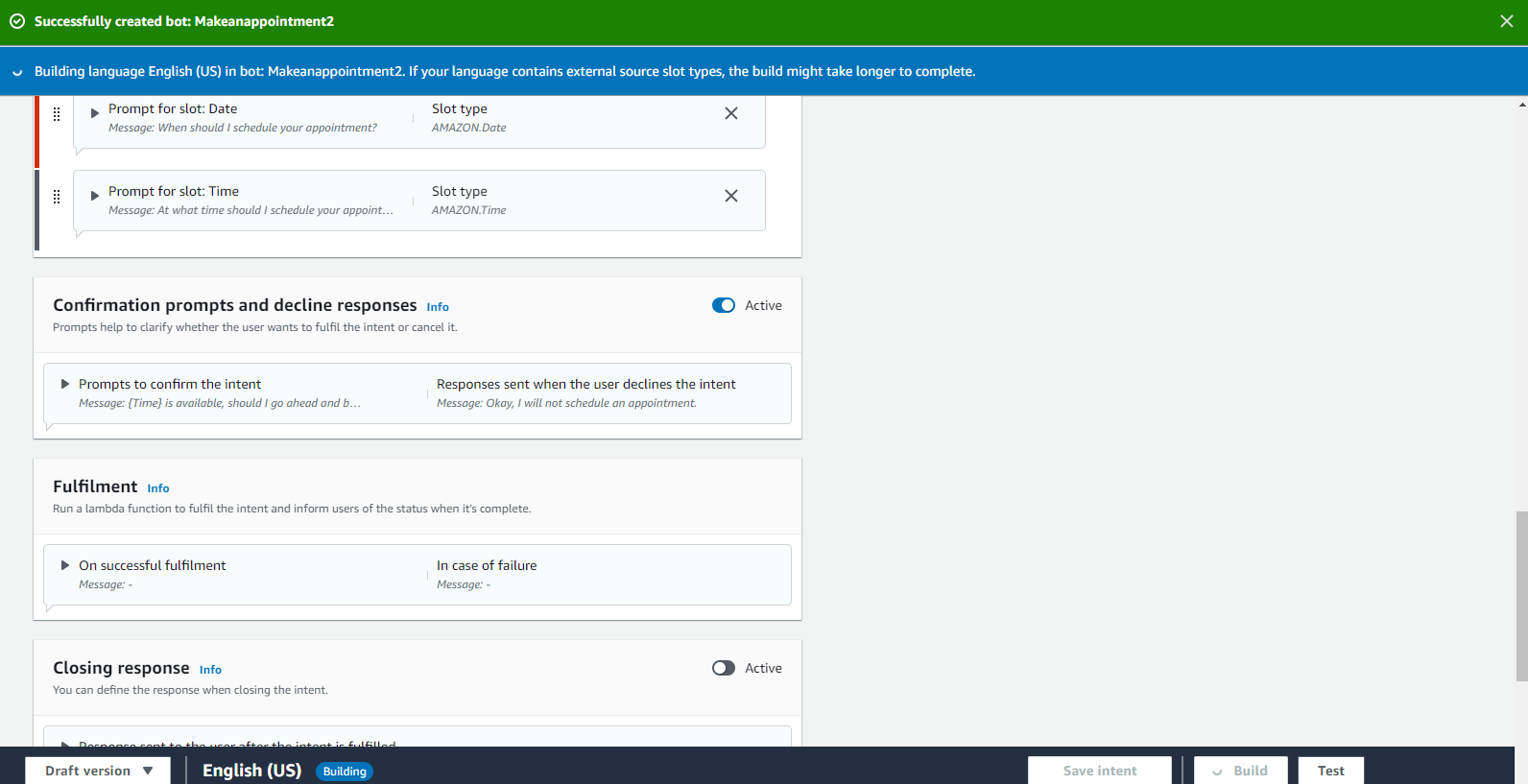Click the Test button

1330,771
